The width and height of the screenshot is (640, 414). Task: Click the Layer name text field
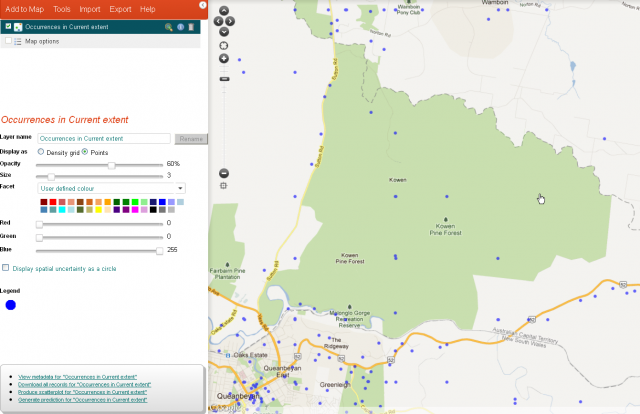pyautogui.click(x=104, y=138)
